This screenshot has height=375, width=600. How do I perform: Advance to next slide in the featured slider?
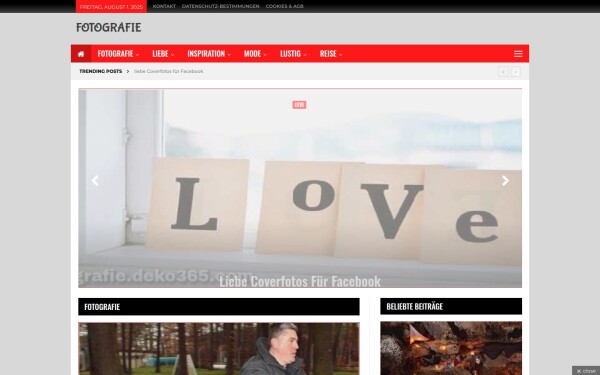click(505, 181)
